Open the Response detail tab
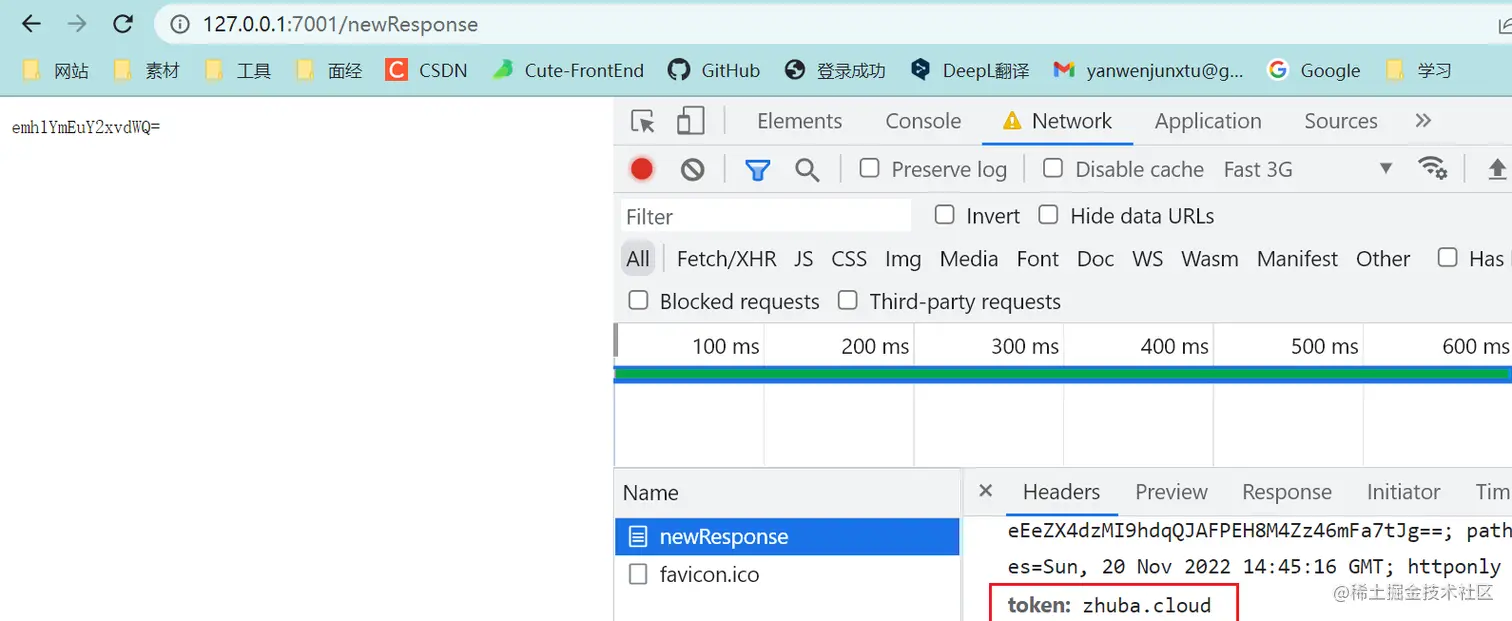Viewport: 1512px width, 621px height. 1286,492
